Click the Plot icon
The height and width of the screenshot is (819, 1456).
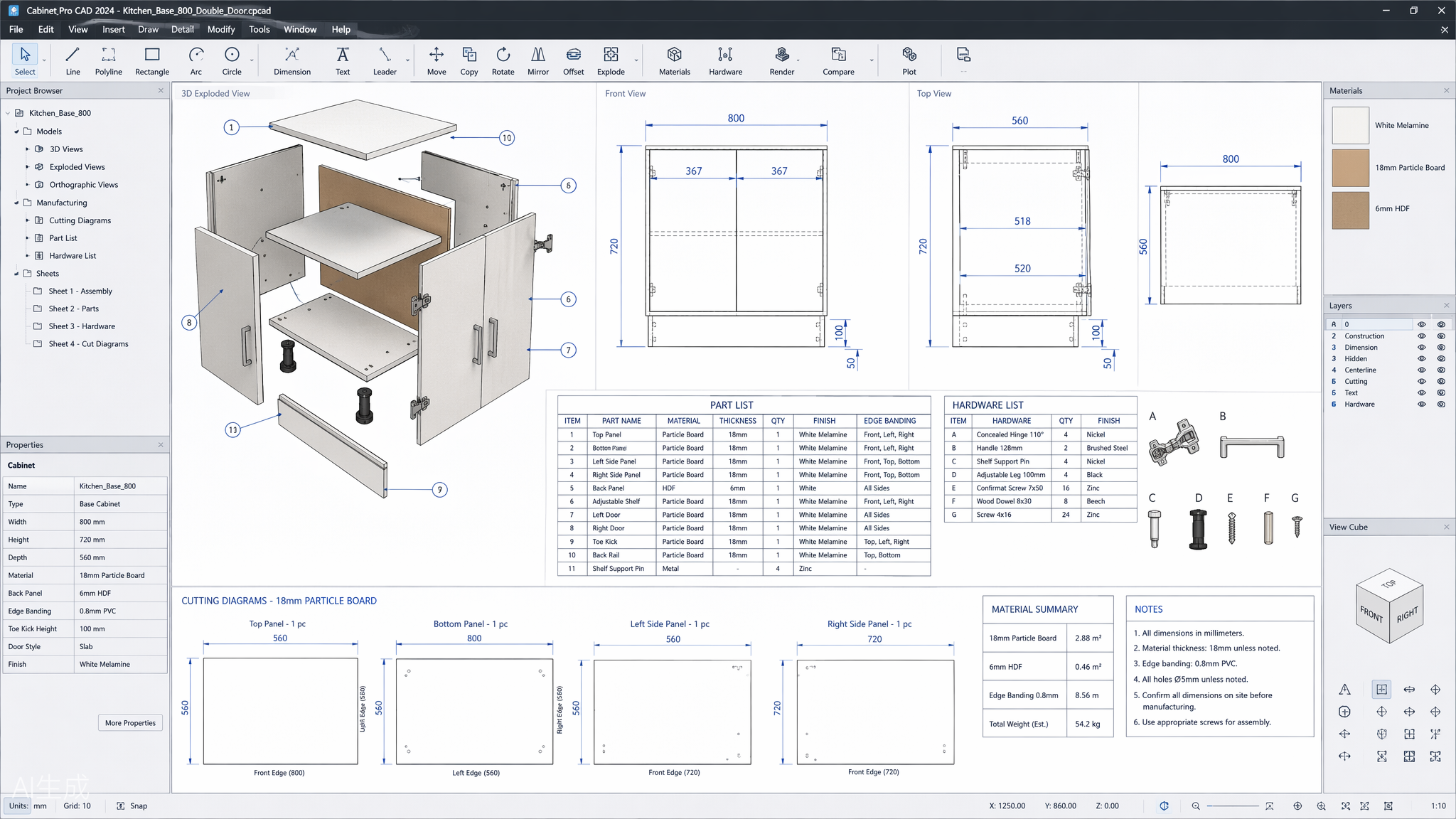pos(909,55)
